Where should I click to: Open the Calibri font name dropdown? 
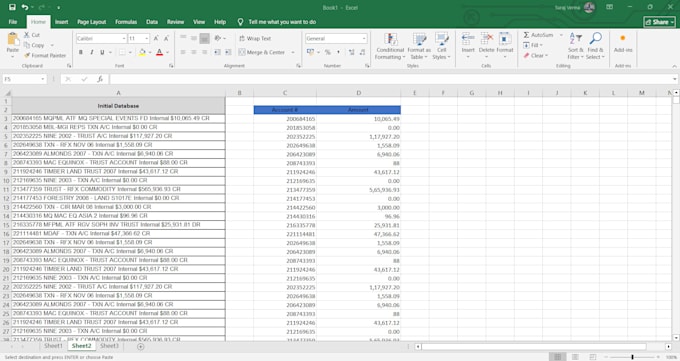tap(124, 39)
